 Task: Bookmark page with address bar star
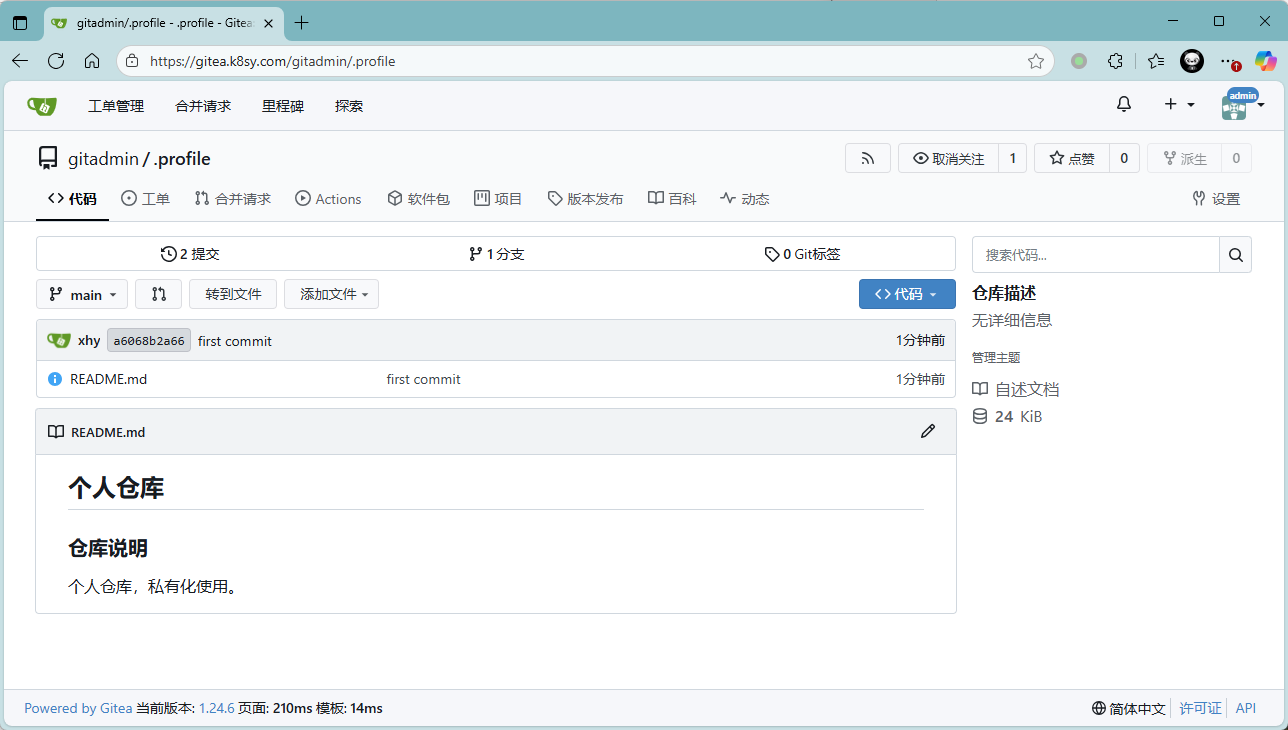point(1036,61)
